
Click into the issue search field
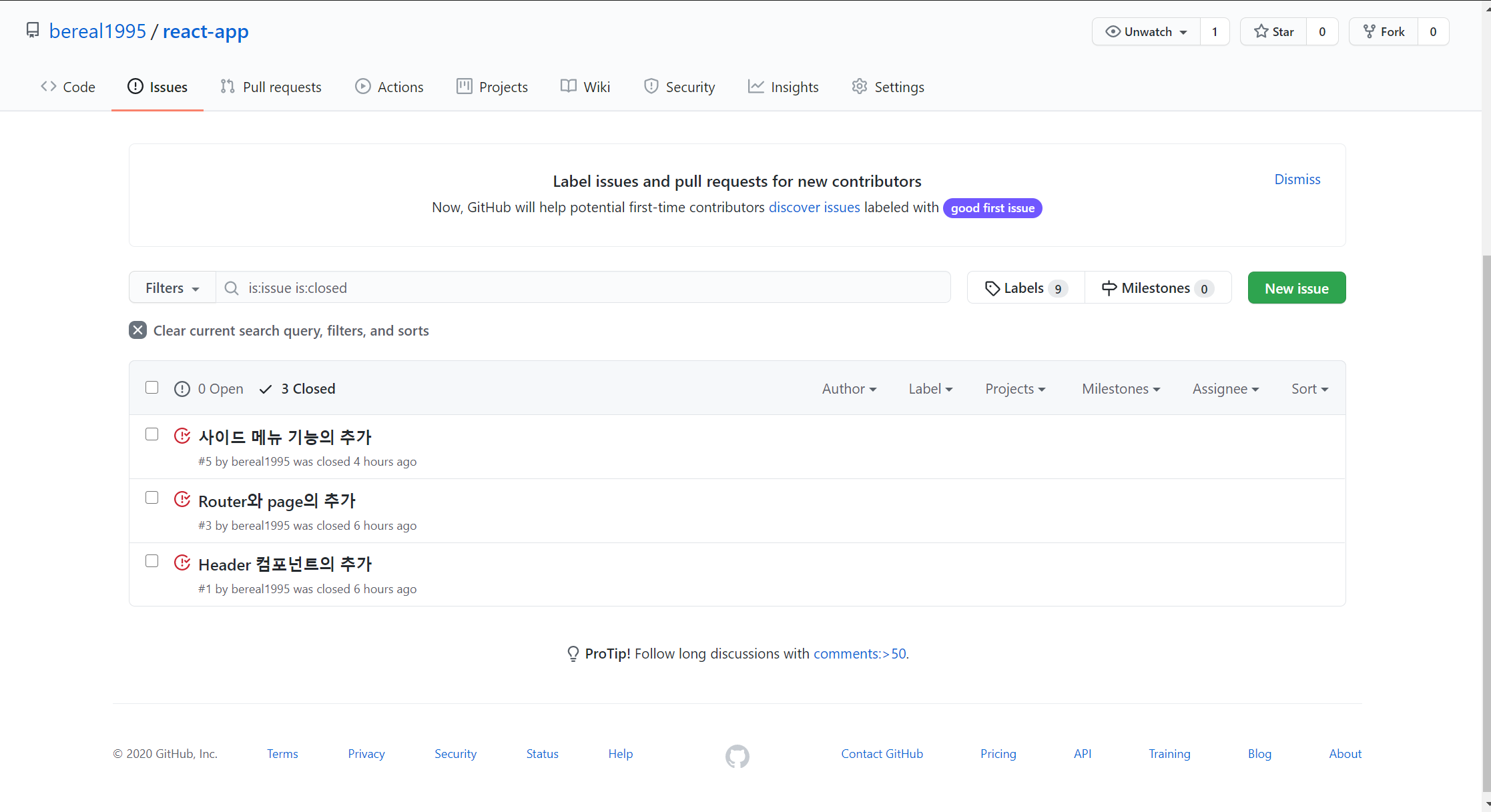587,288
